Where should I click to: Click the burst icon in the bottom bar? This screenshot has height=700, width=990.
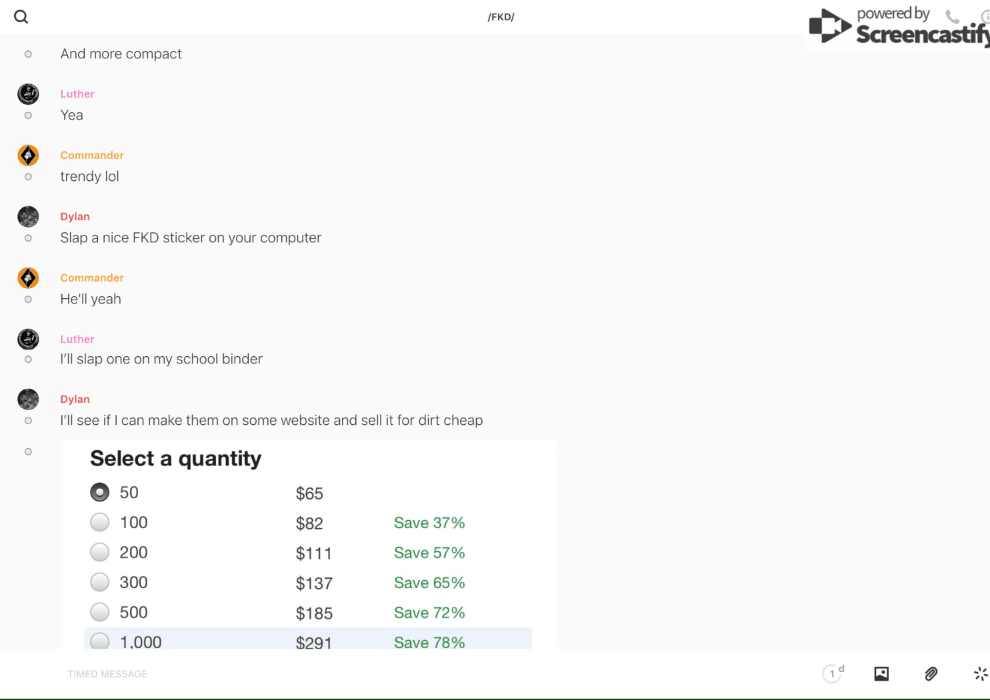pos(980,674)
